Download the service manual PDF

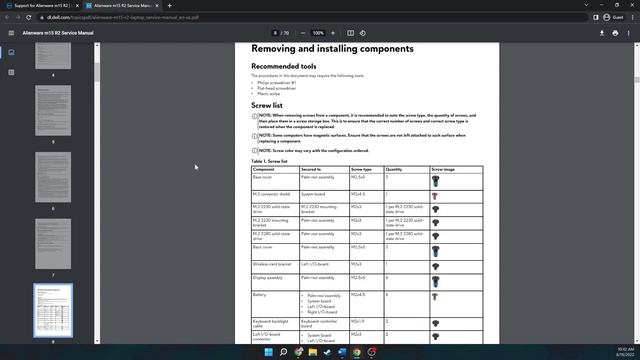(602, 33)
